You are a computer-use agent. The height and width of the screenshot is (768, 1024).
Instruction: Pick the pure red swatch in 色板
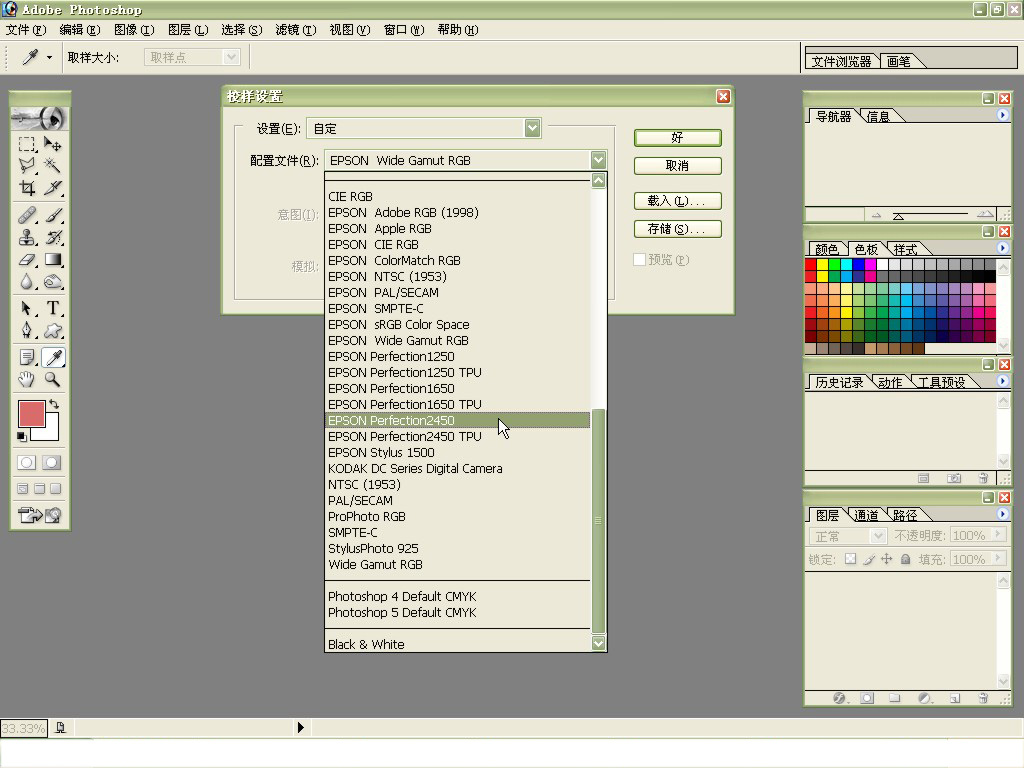coord(810,264)
